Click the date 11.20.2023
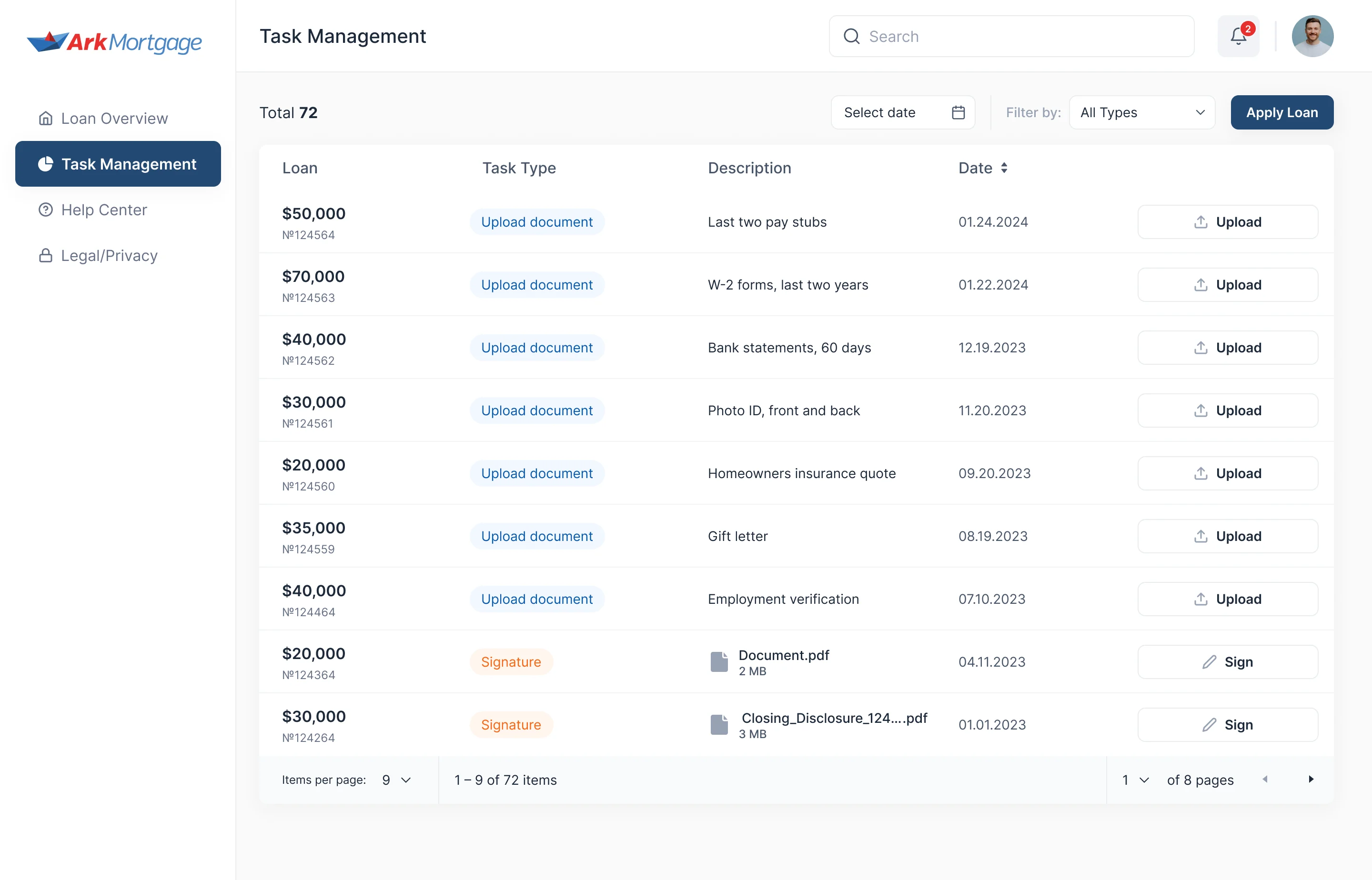Screen dimensions: 1372x880 click(x=992, y=410)
